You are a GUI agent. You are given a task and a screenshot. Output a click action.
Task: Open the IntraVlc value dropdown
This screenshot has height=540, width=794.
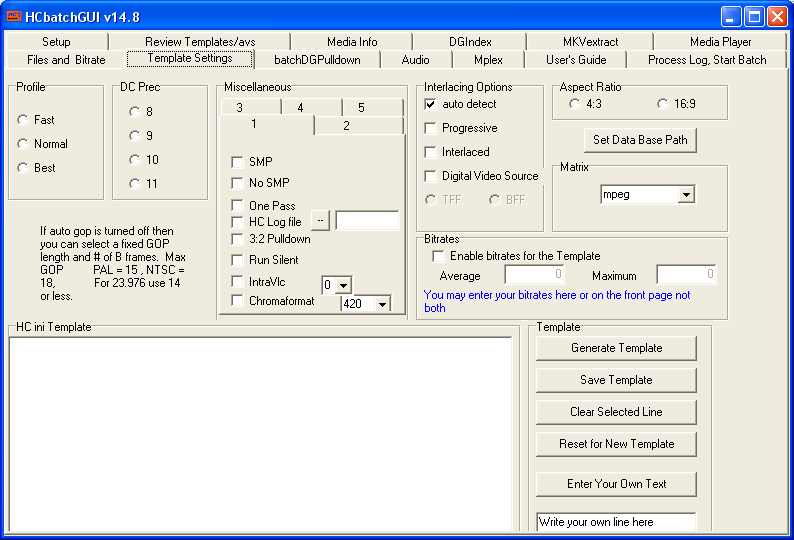(x=343, y=285)
